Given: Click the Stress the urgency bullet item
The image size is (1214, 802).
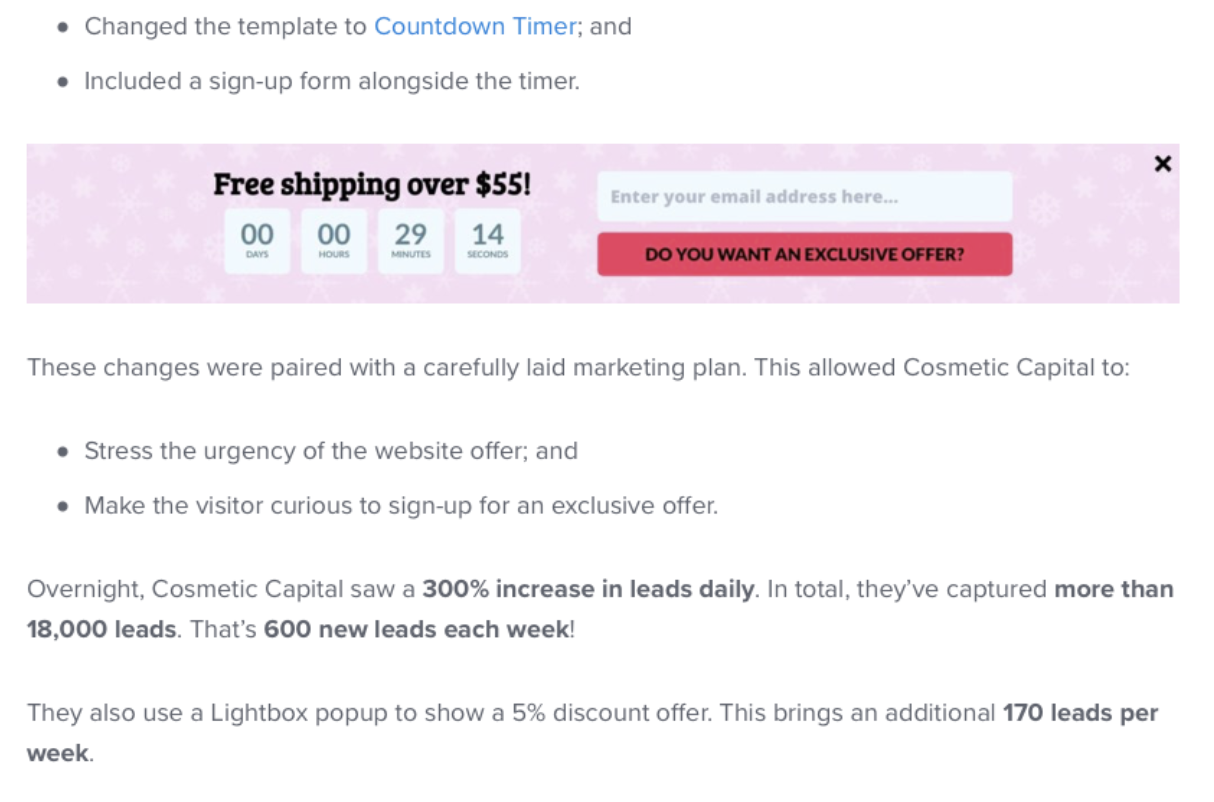Looking at the screenshot, I should [331, 451].
